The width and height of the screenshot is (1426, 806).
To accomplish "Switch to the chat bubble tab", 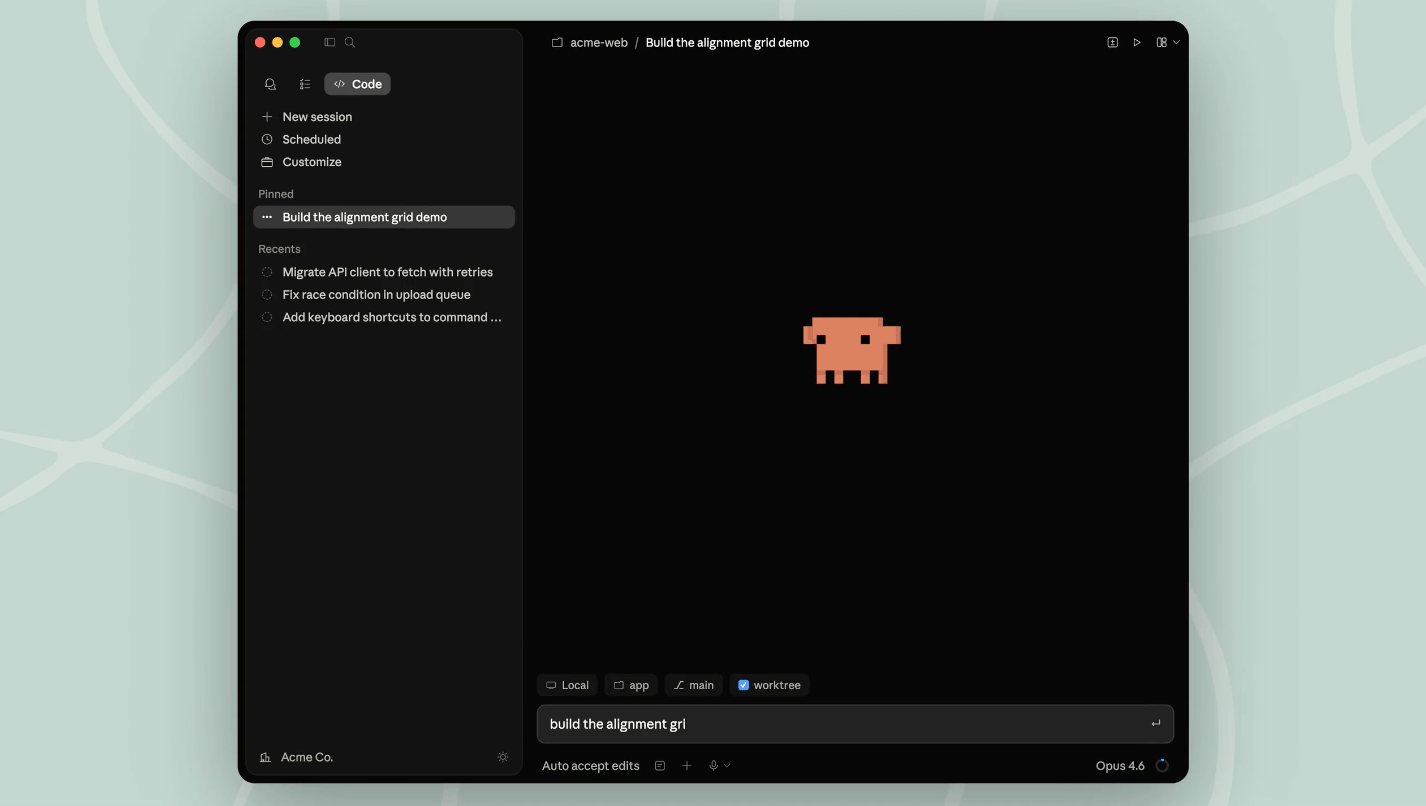I will click(270, 84).
